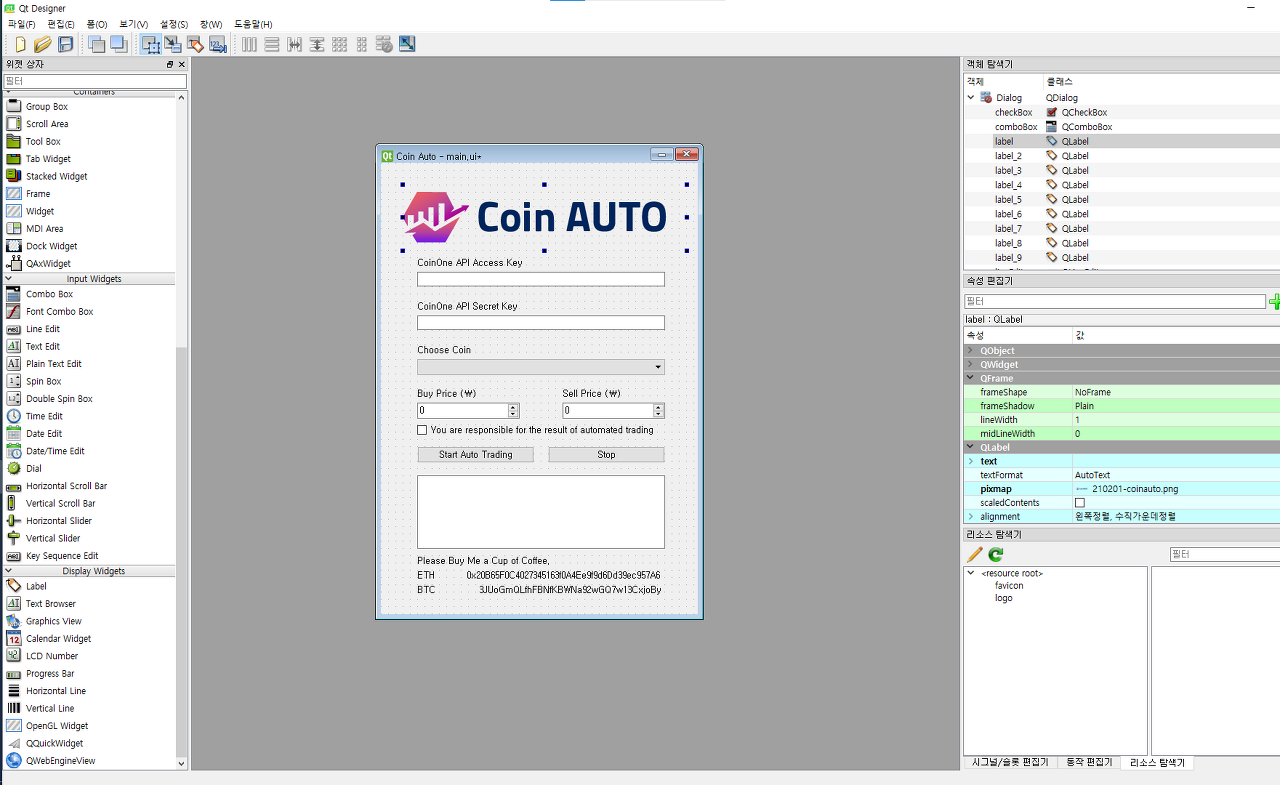Open the 도움말(H) menu
1280x785 pixels.
pyautogui.click(x=253, y=24)
